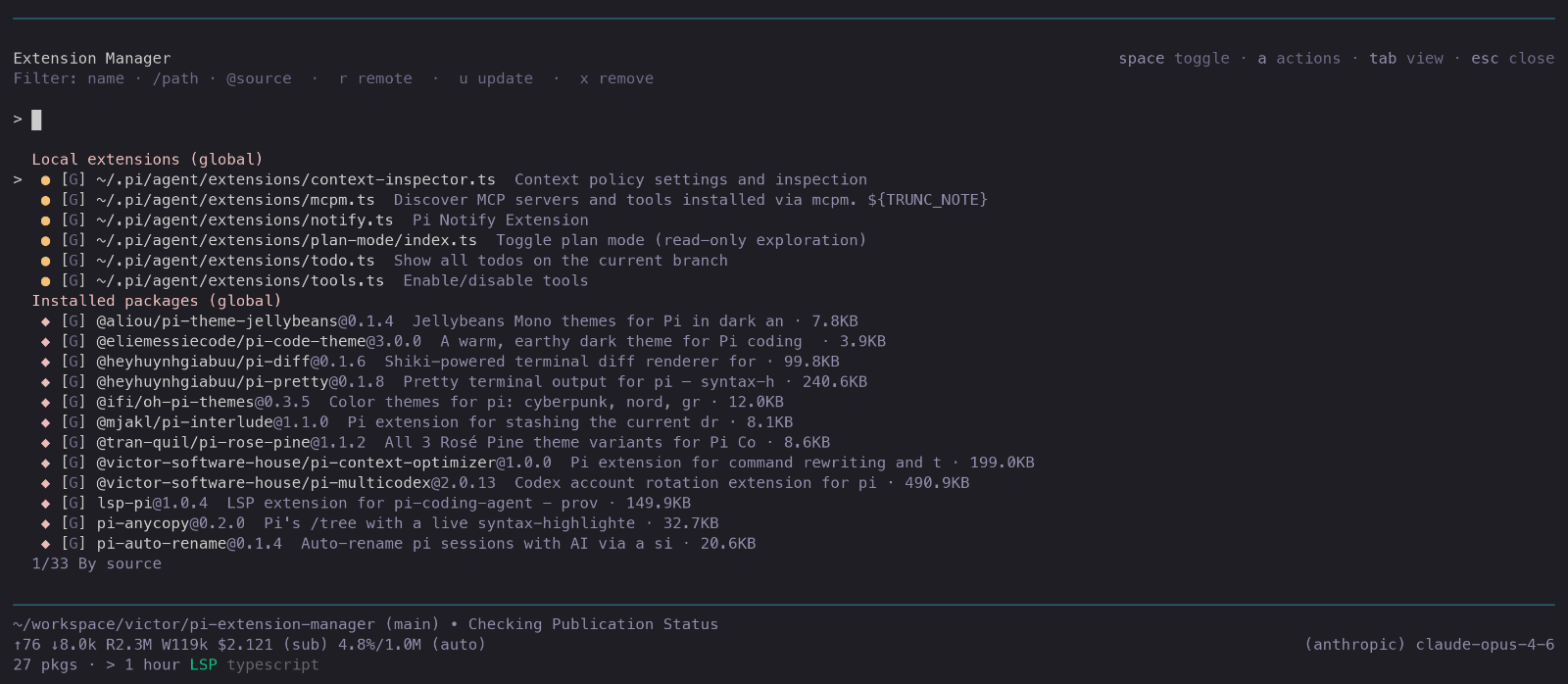1568x684 pixels.
Task: Click the [G] scope tag of lsp-pi
Action: pos(73,503)
